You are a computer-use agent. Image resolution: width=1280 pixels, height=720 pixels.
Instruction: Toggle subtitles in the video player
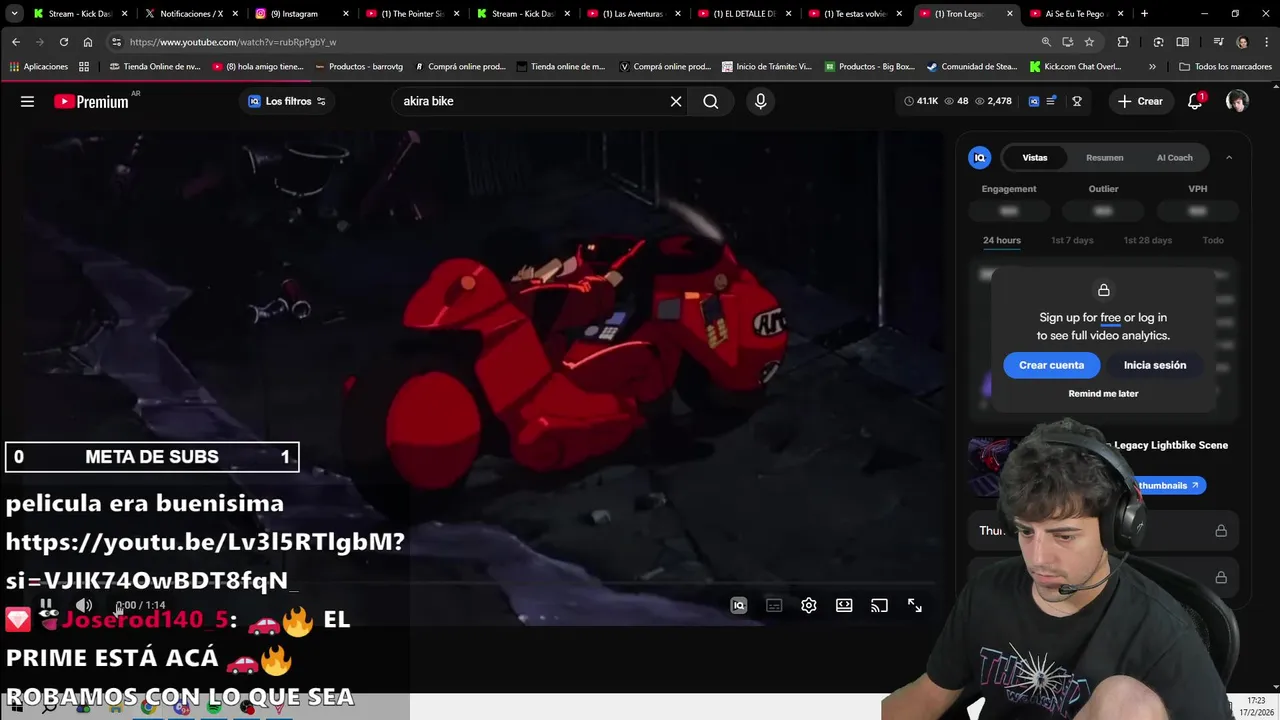tap(774, 605)
